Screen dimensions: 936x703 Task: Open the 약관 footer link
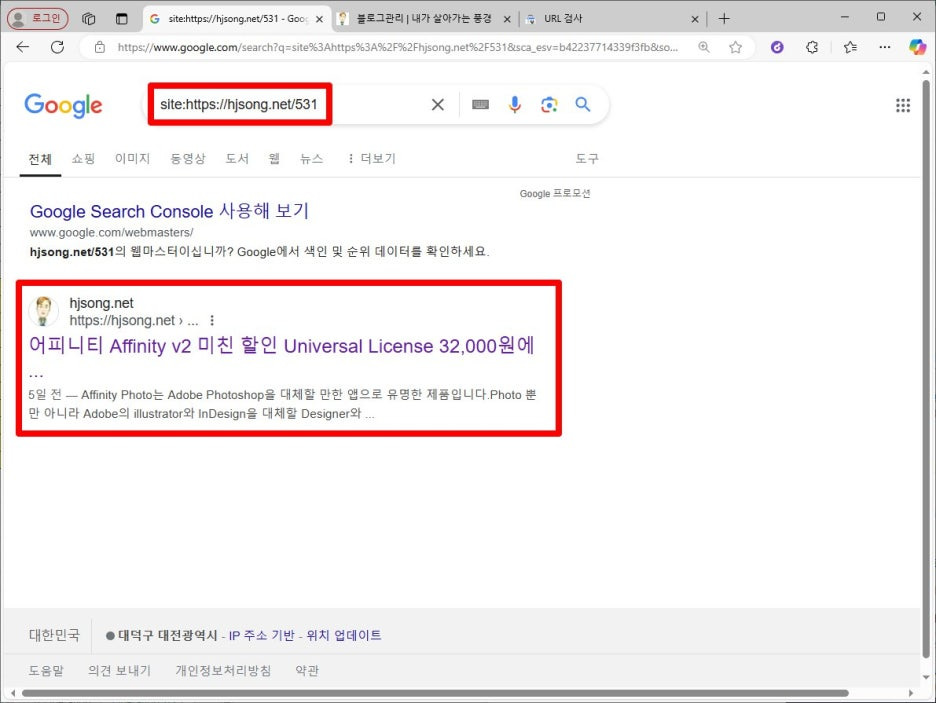(307, 671)
